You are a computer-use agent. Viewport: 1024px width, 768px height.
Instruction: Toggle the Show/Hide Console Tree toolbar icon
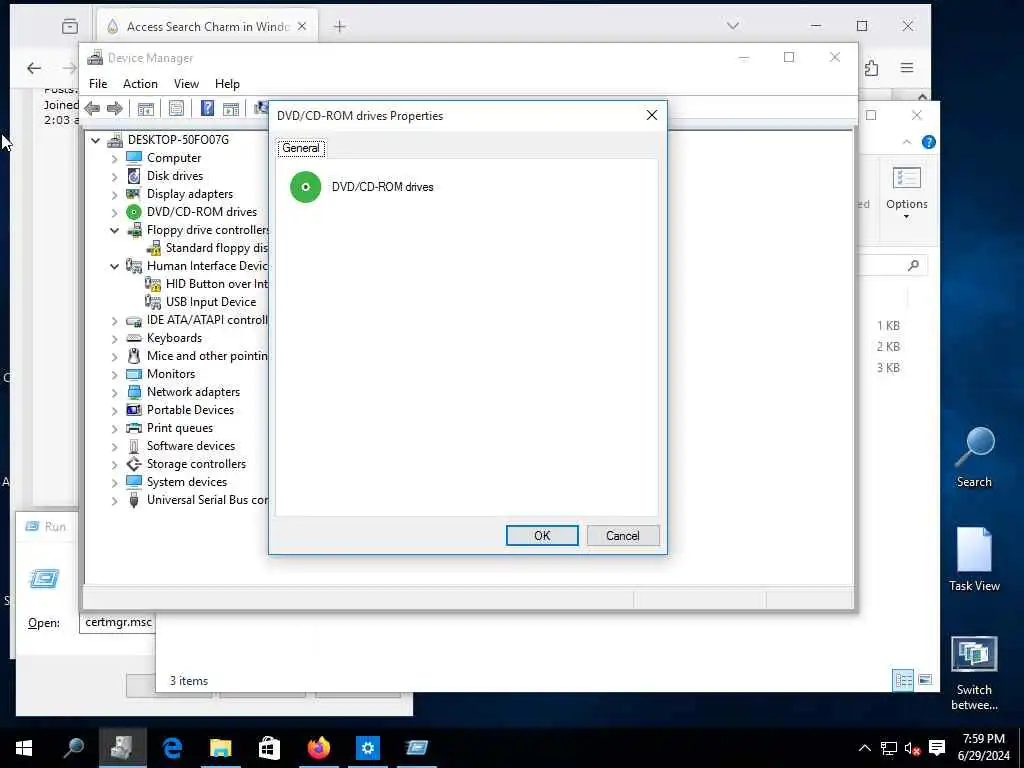tap(146, 108)
